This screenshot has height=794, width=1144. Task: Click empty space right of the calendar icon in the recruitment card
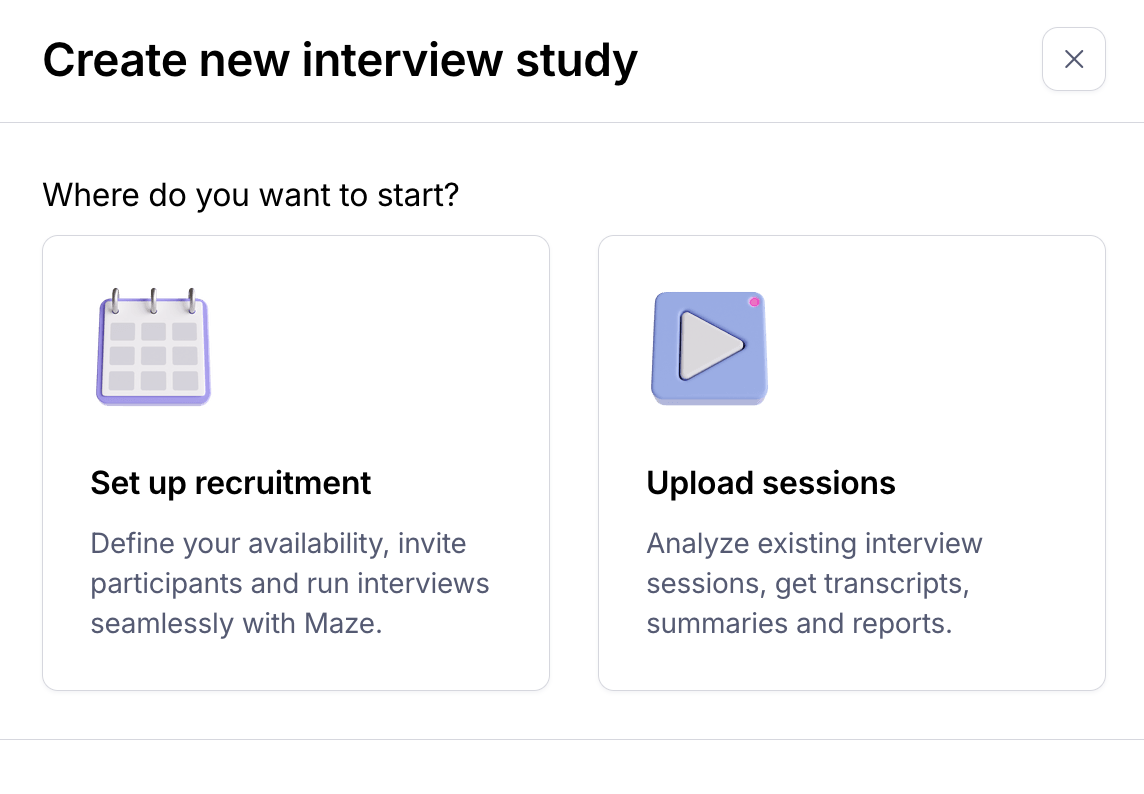pyautogui.click(x=380, y=348)
